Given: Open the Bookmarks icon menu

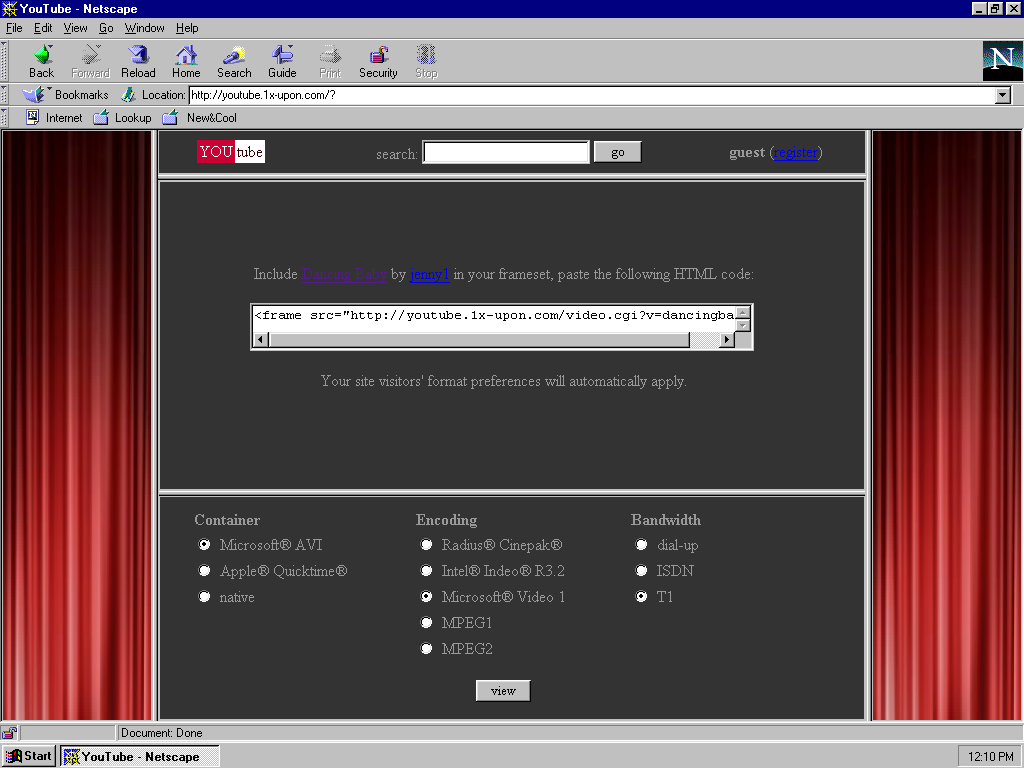Looking at the screenshot, I should [35, 95].
